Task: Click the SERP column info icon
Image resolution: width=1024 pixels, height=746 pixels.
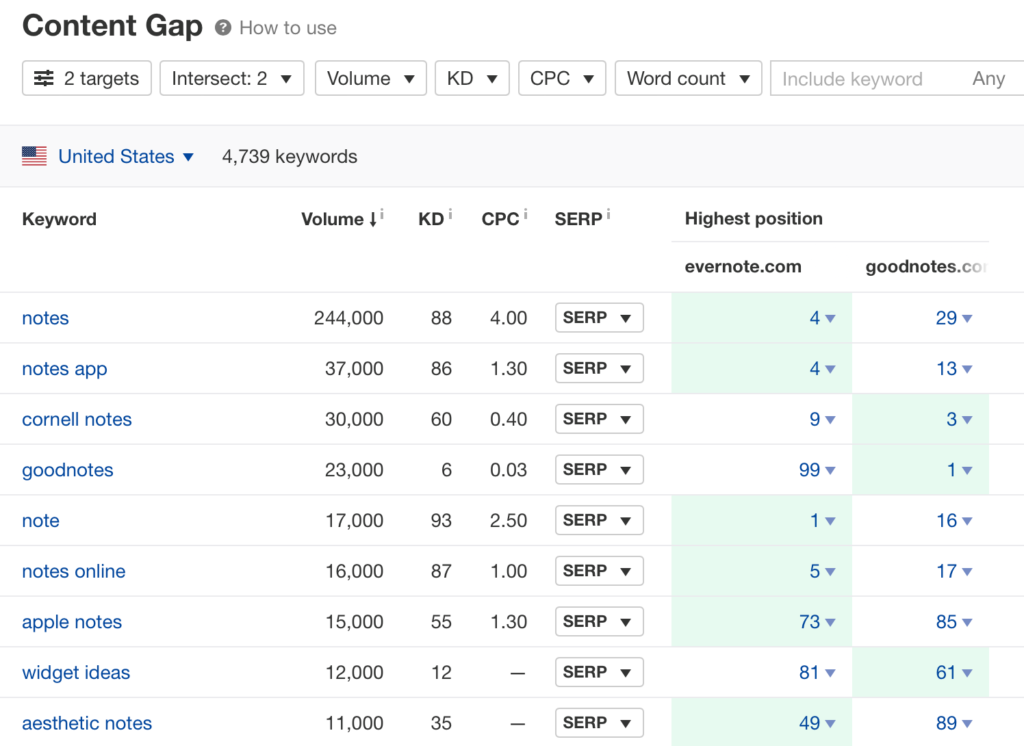Action: click(x=608, y=213)
